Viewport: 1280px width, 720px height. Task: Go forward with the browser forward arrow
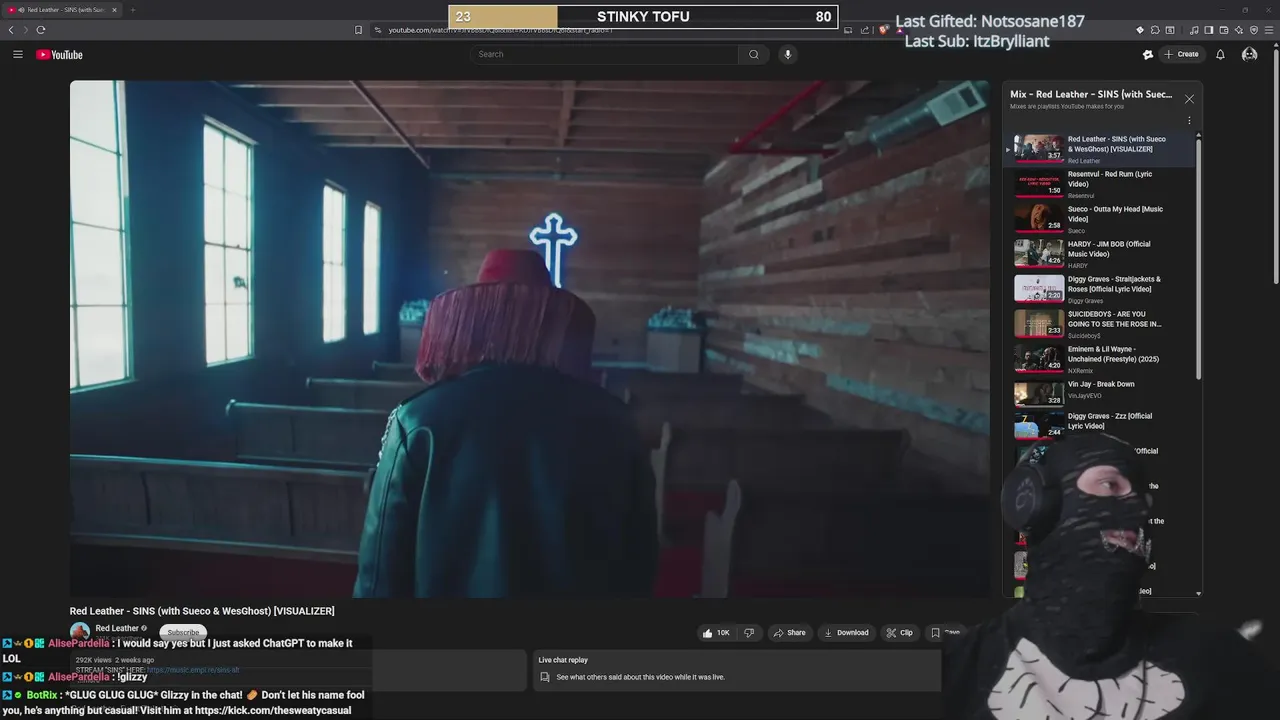click(x=25, y=30)
